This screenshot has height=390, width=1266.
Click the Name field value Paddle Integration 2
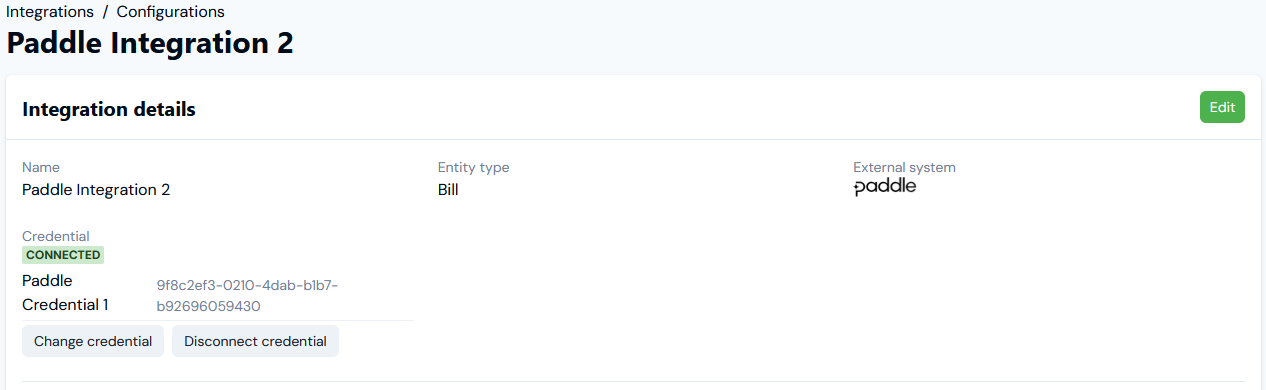(96, 189)
